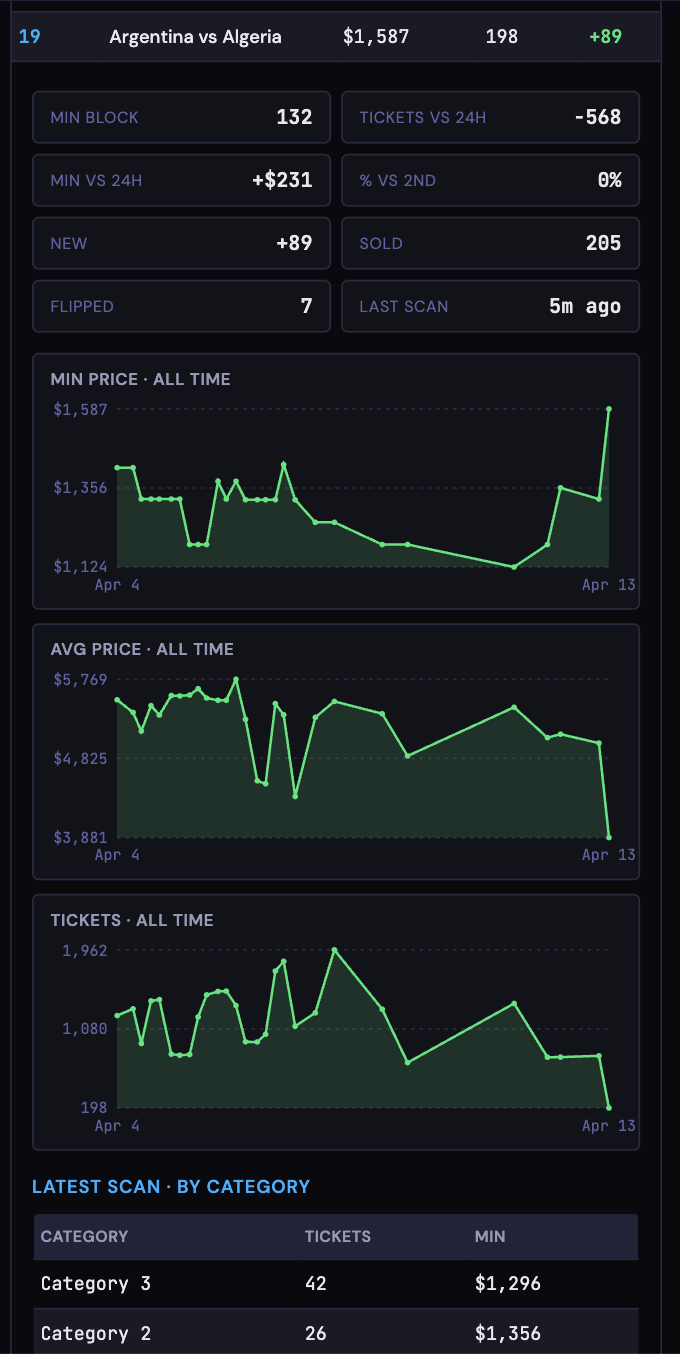680x1354 pixels.
Task: Click the LAST SCAN card showing 5m ago
Action: coord(490,306)
